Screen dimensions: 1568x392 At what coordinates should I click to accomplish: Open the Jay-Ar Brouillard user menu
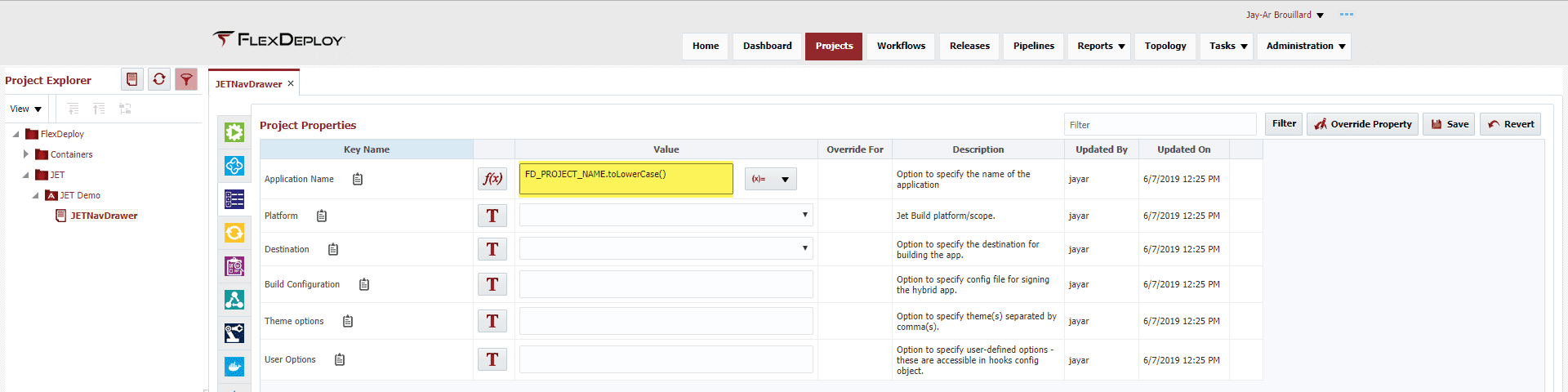[x=1285, y=15]
